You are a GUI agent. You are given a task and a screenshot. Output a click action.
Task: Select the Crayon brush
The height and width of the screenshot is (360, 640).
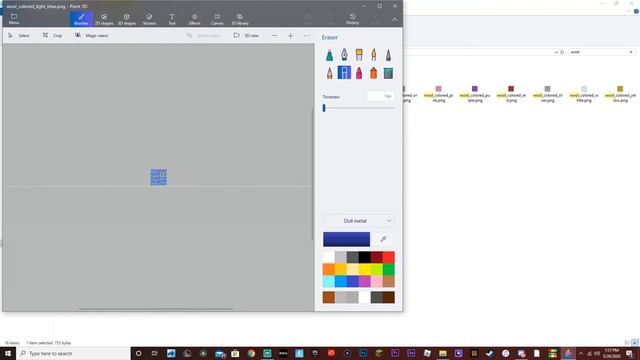359,73
